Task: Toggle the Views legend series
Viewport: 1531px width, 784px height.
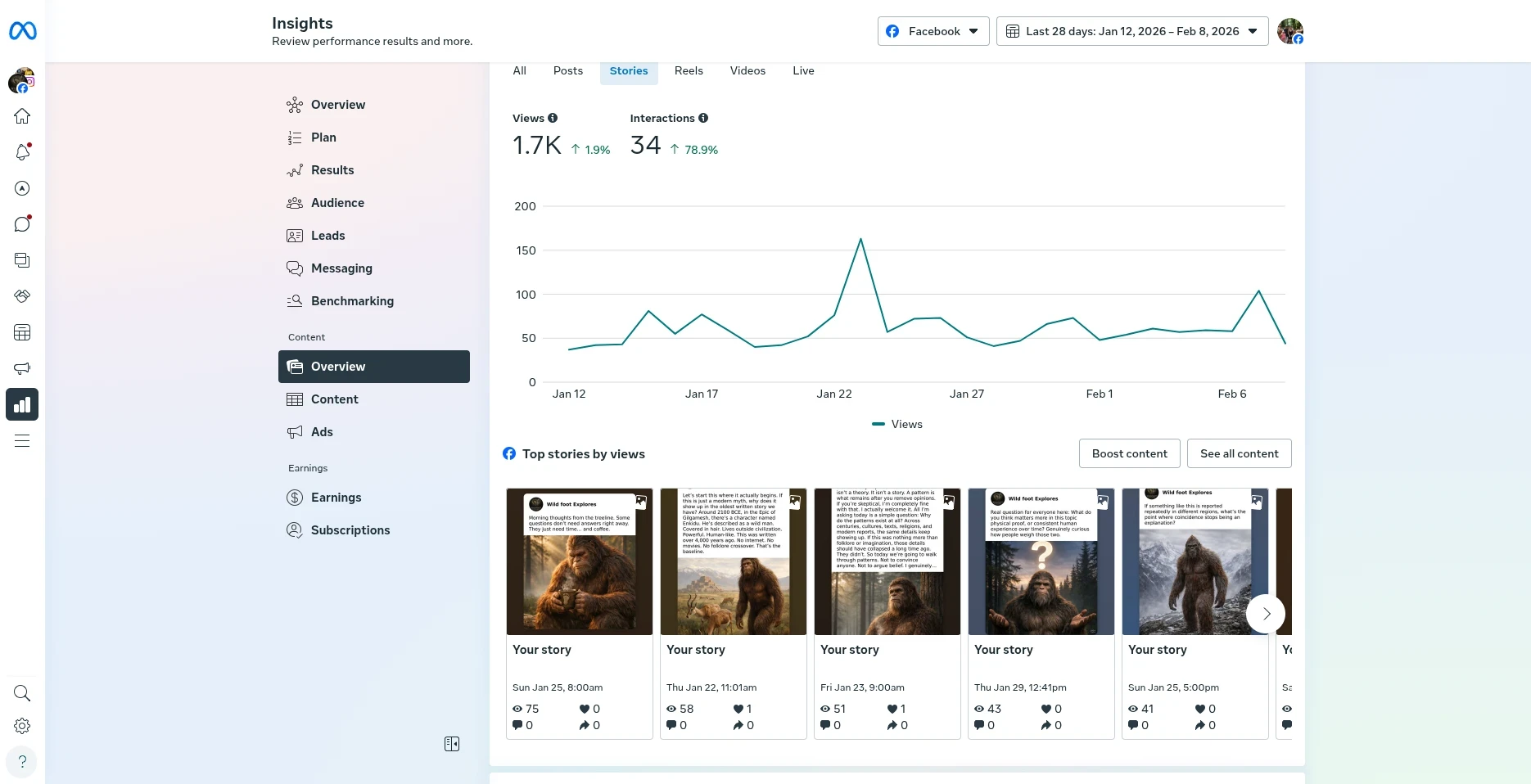Action: (897, 424)
